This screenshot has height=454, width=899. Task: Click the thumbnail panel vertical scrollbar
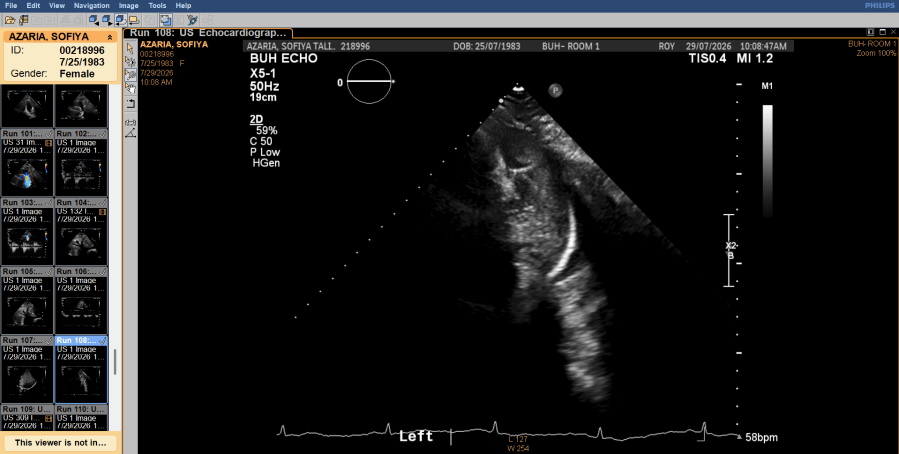click(x=115, y=362)
